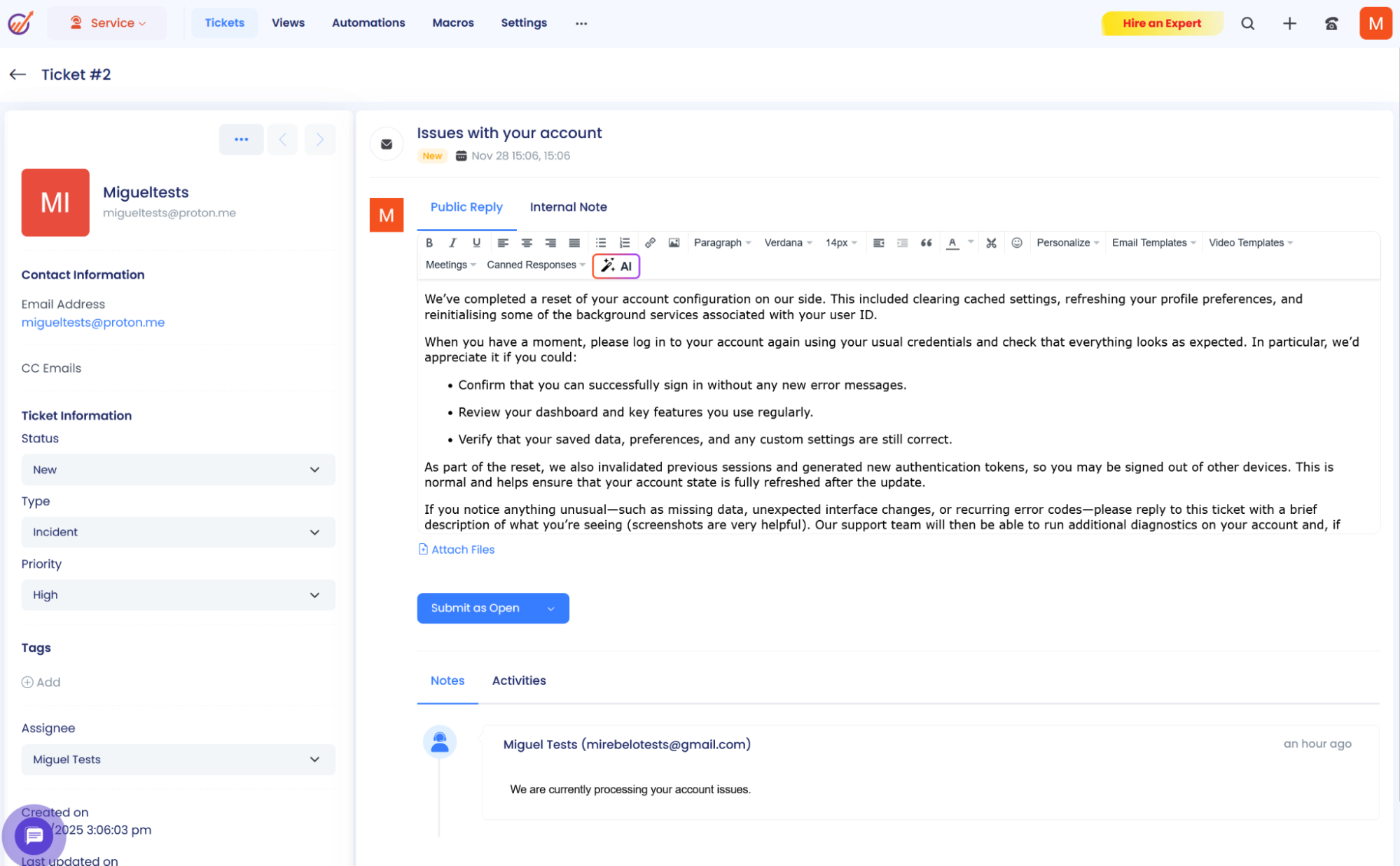Open the migueltests@proton.me email link
The image size is (1400, 866).
(93, 322)
